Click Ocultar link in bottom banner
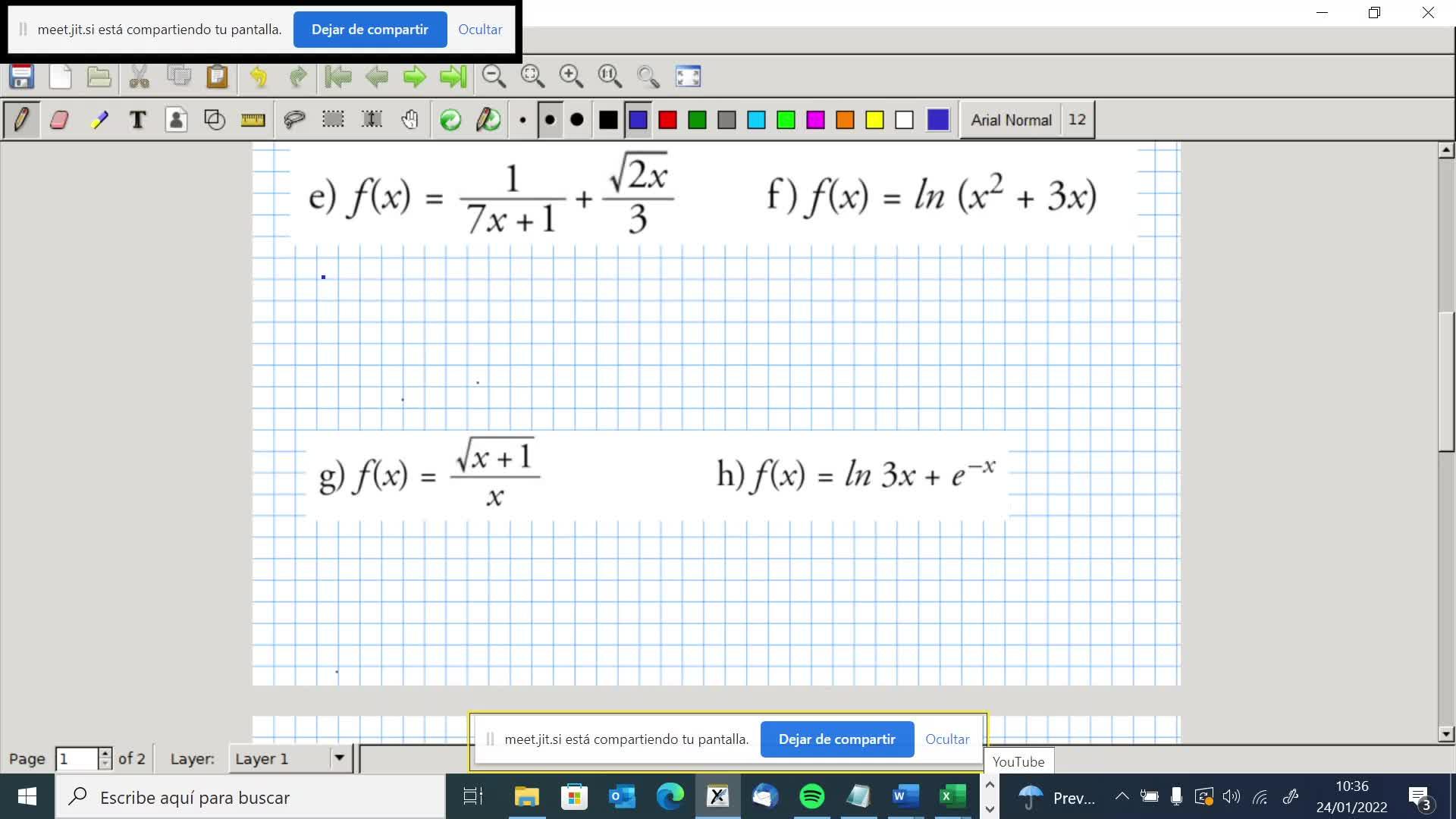Viewport: 1456px width, 819px height. pyautogui.click(x=947, y=739)
